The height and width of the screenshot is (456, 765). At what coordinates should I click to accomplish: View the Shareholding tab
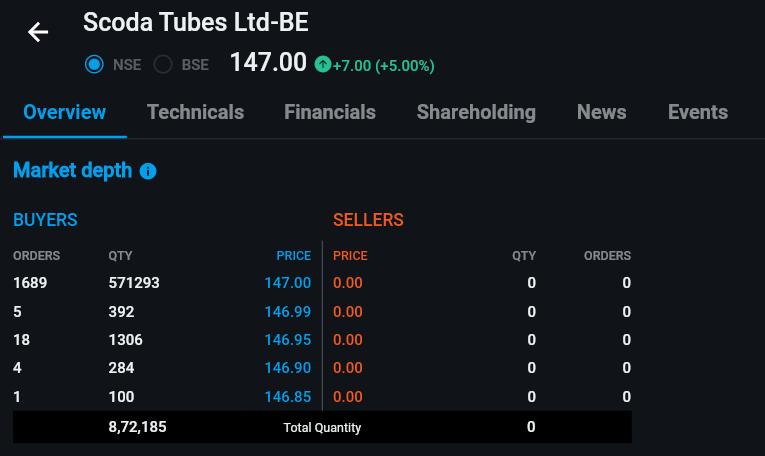click(x=476, y=112)
